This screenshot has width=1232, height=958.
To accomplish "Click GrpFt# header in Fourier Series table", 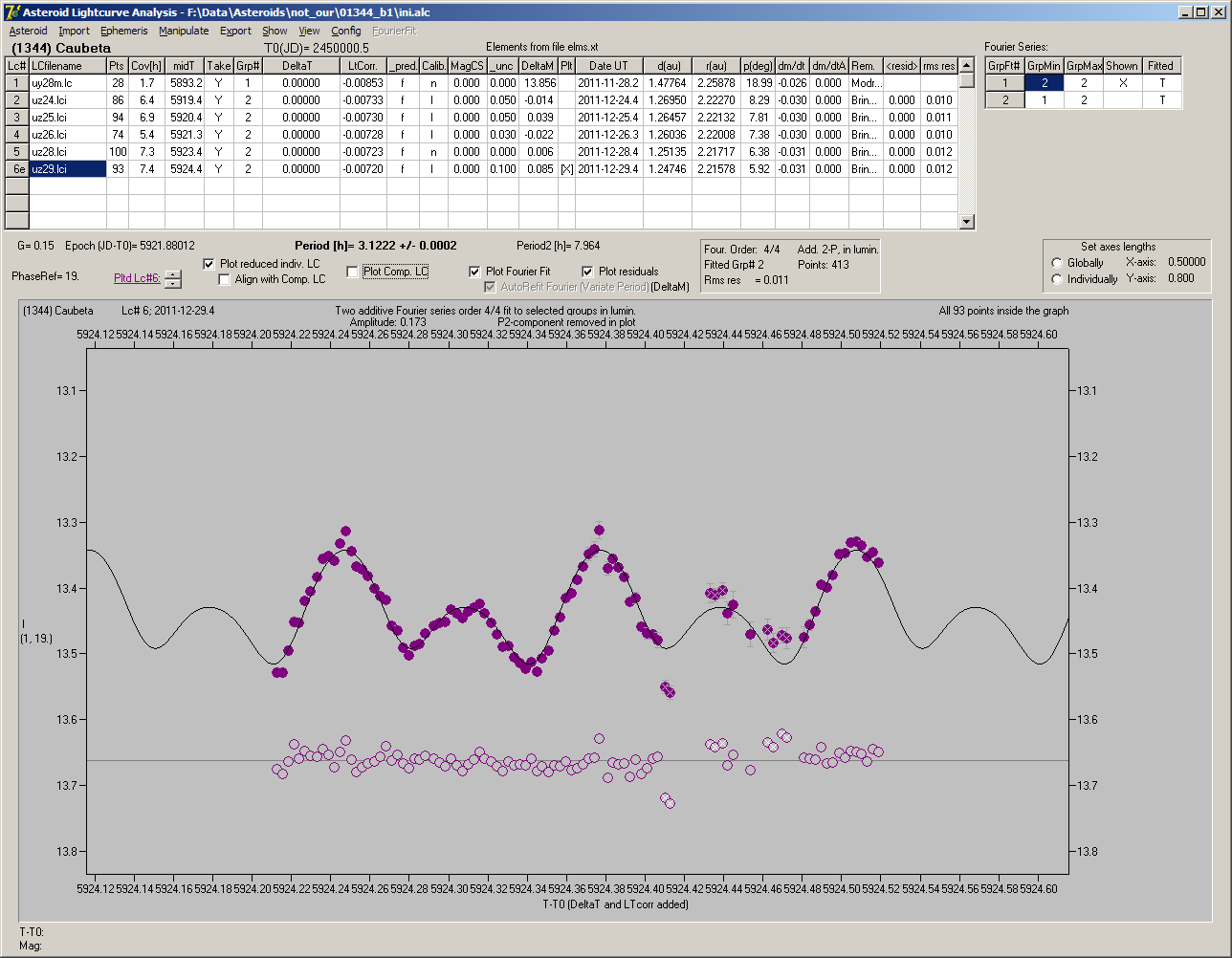I will 1005,66.
